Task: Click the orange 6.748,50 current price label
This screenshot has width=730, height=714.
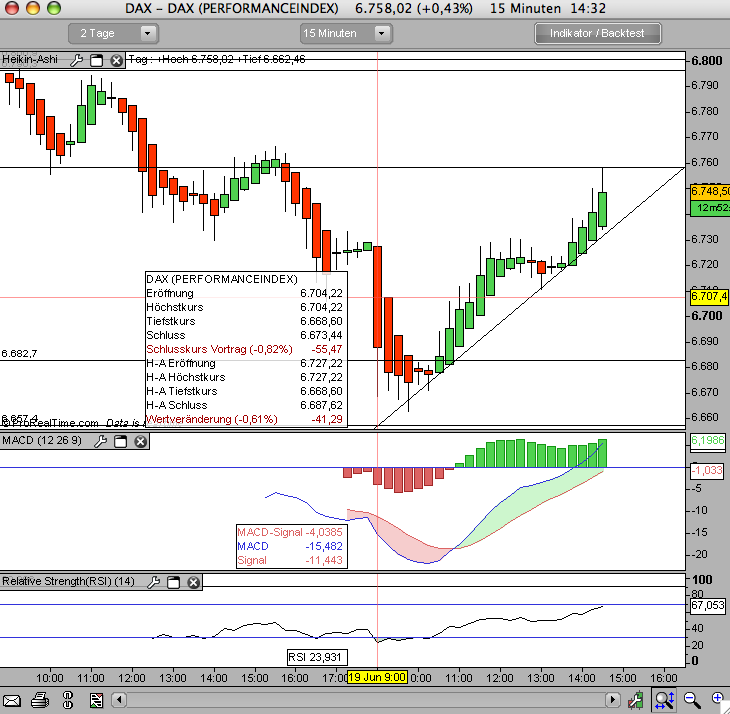Action: (710, 191)
